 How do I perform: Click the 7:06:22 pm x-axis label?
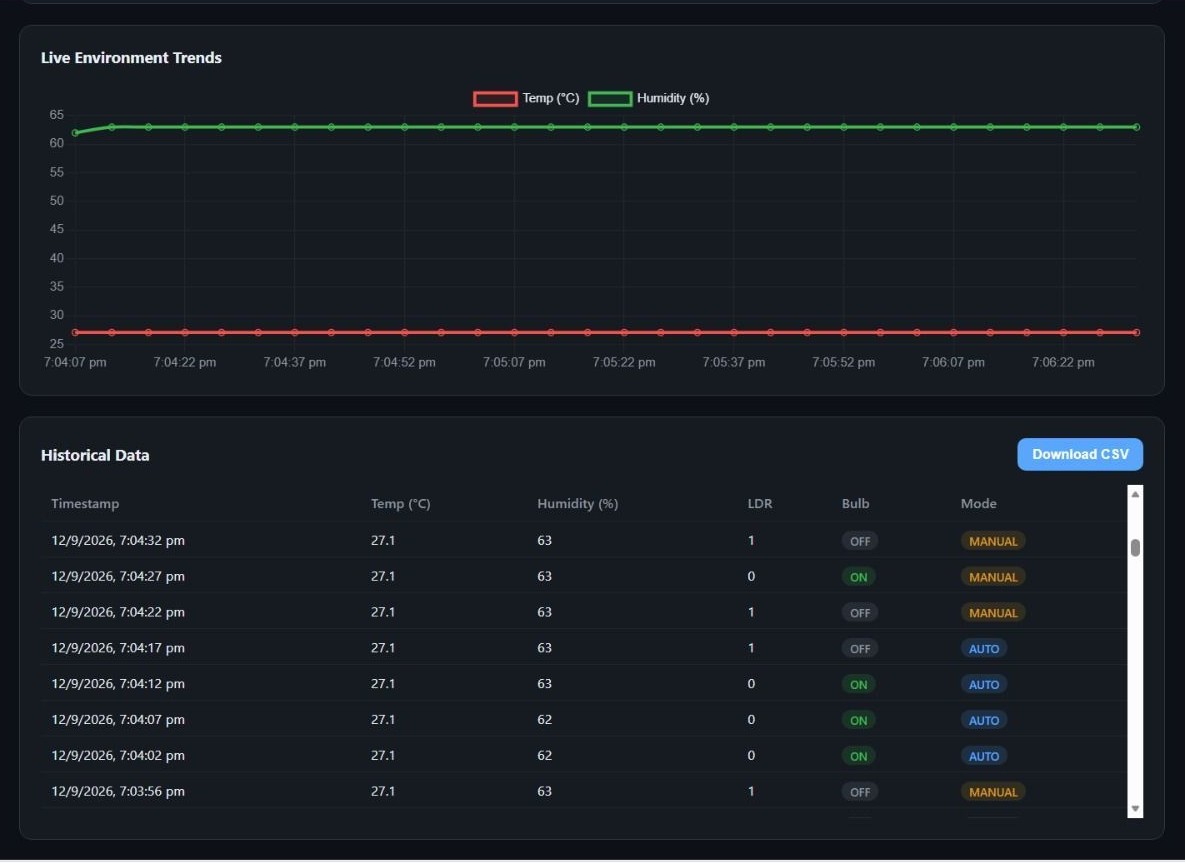1063,363
